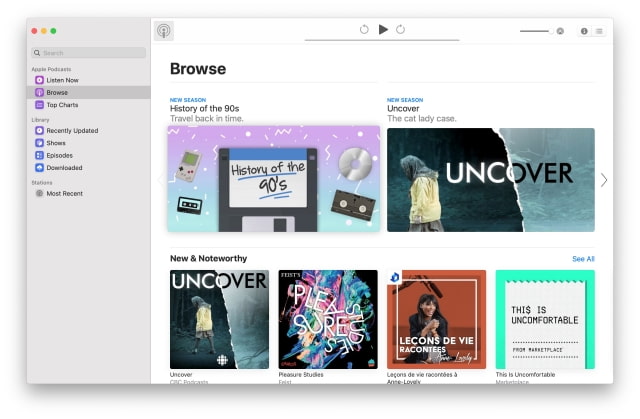Viewport: 640px width, 419px height.
Task: Click the Recently Updated sidebar icon
Action: tap(39, 131)
